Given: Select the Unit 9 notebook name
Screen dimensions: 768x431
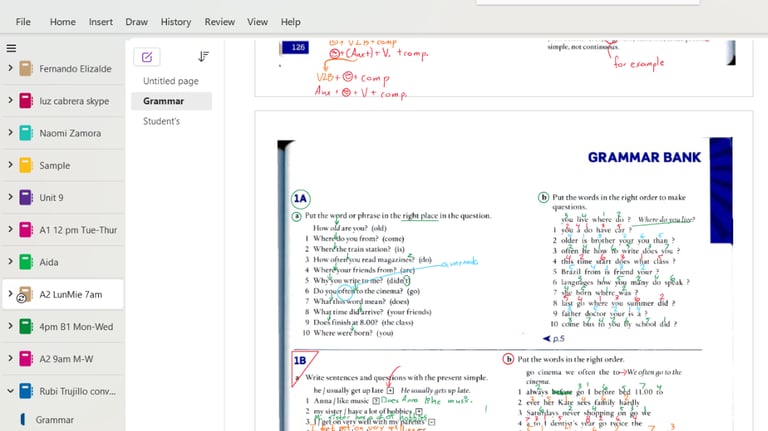Looking at the screenshot, I should coord(51,197).
